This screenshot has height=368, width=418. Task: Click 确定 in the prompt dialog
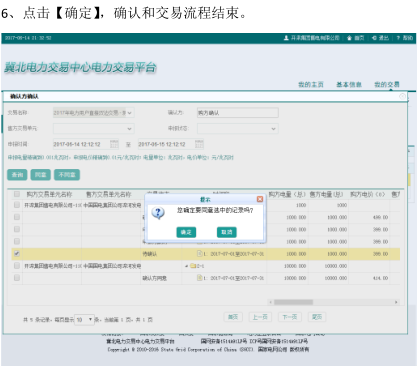point(186,232)
